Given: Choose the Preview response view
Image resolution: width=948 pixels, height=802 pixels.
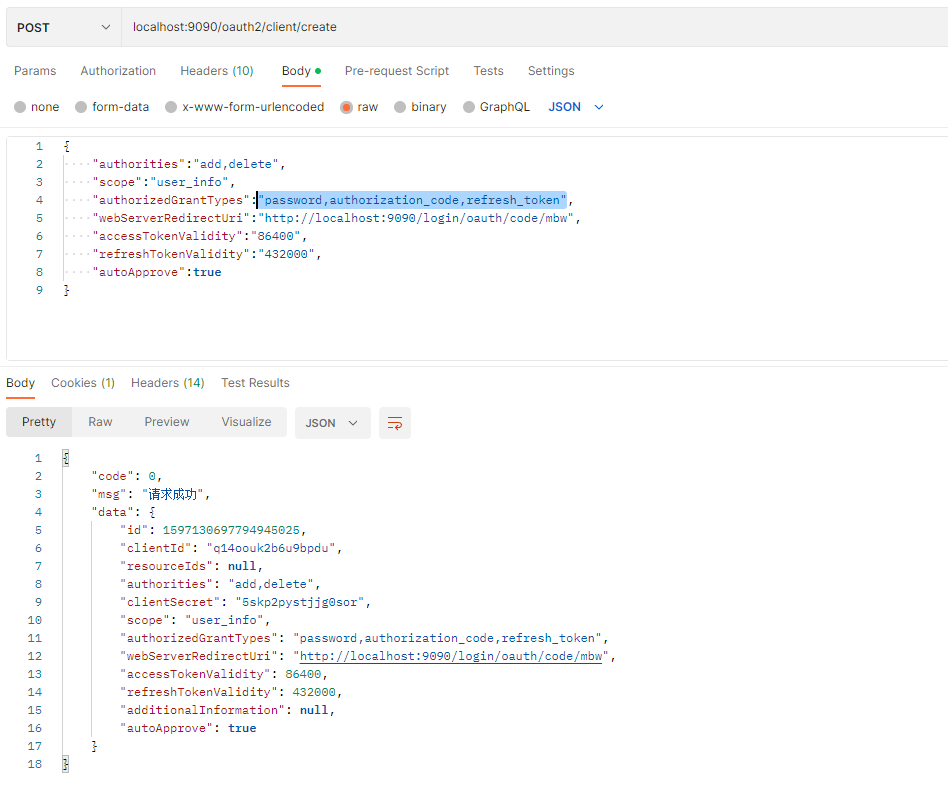Looking at the screenshot, I should 167,422.
